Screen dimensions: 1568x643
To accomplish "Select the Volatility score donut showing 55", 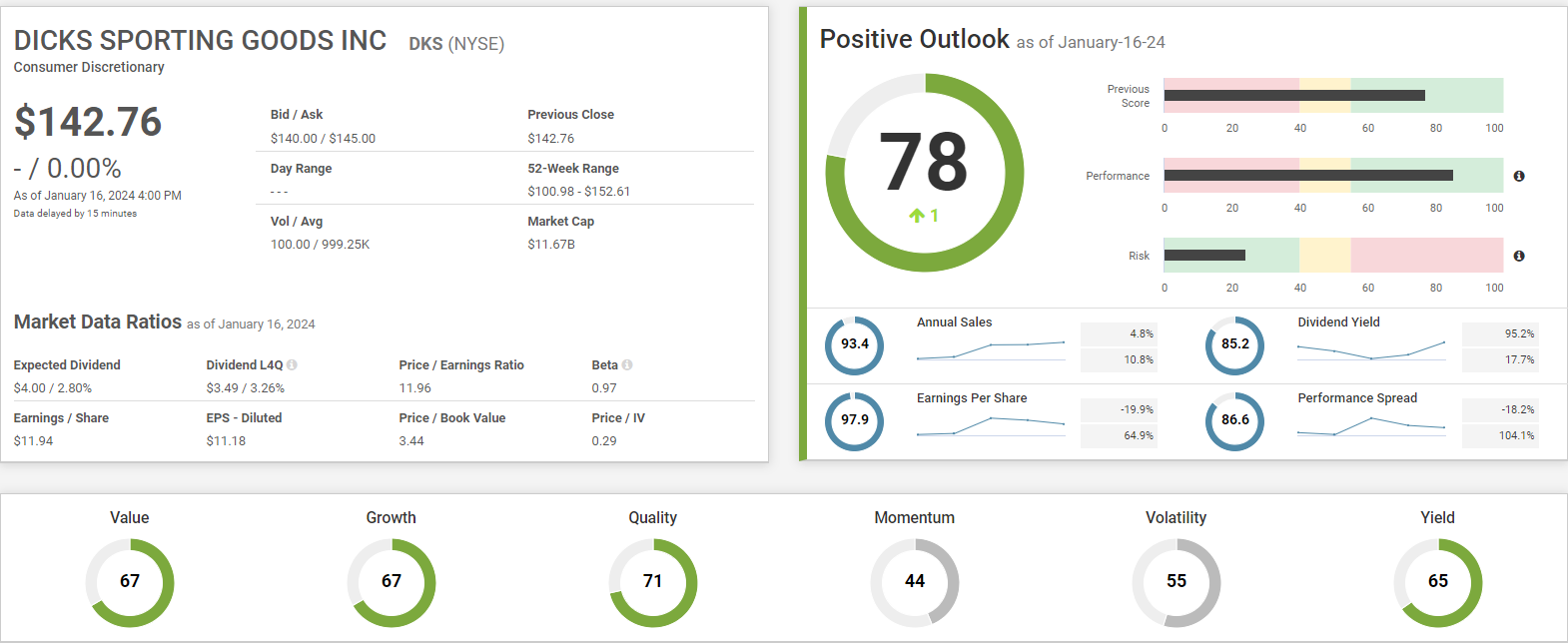I will [x=1176, y=583].
